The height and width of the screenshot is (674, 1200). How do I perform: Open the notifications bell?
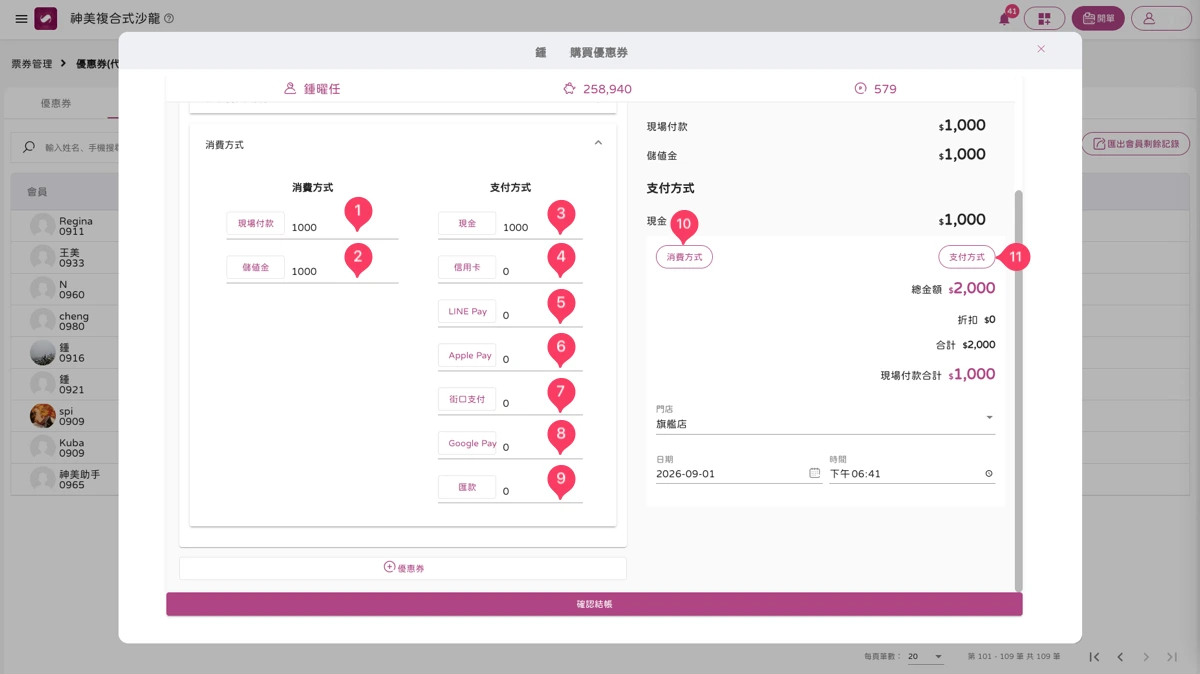click(x=1004, y=19)
